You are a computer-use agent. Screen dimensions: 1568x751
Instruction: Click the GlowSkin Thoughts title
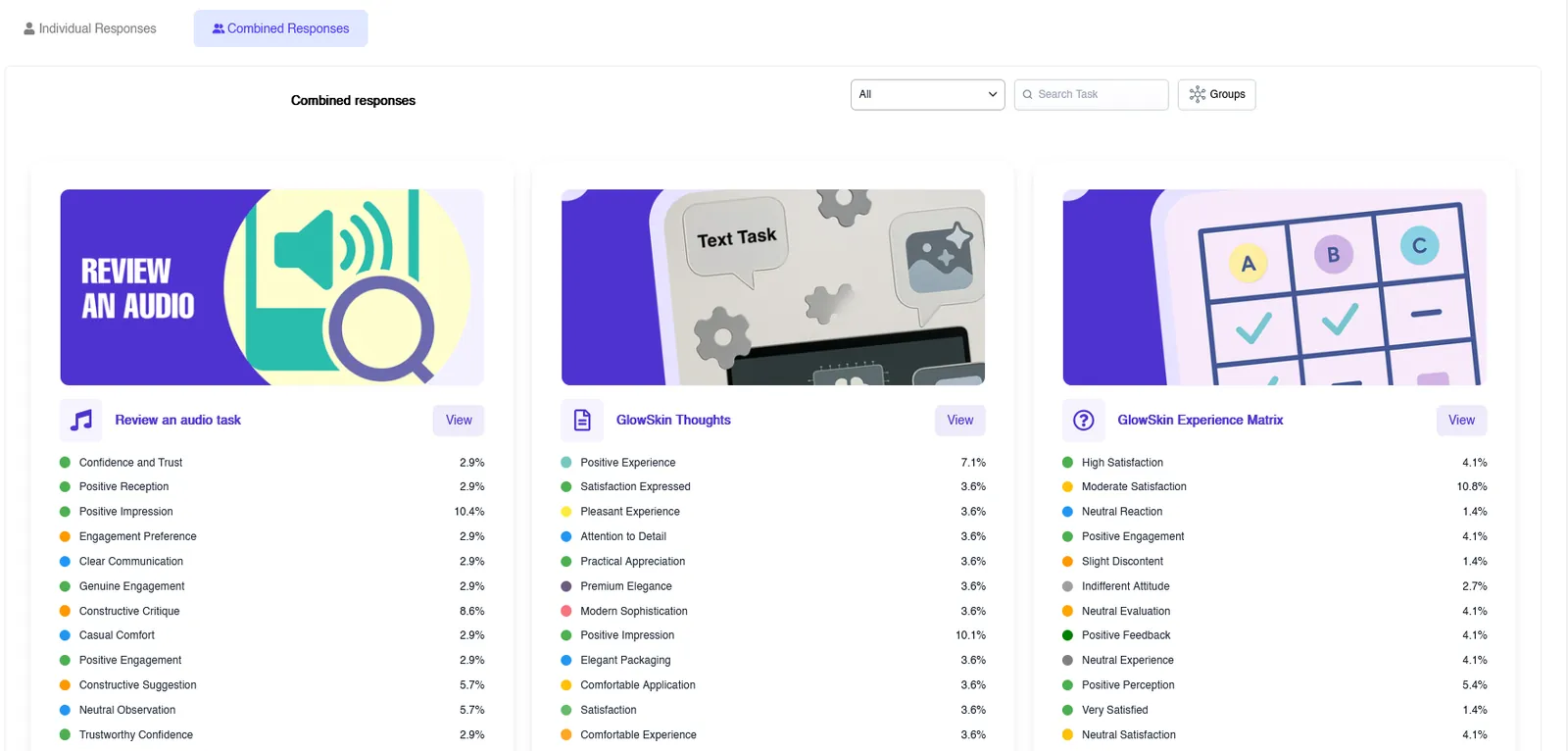pos(673,421)
